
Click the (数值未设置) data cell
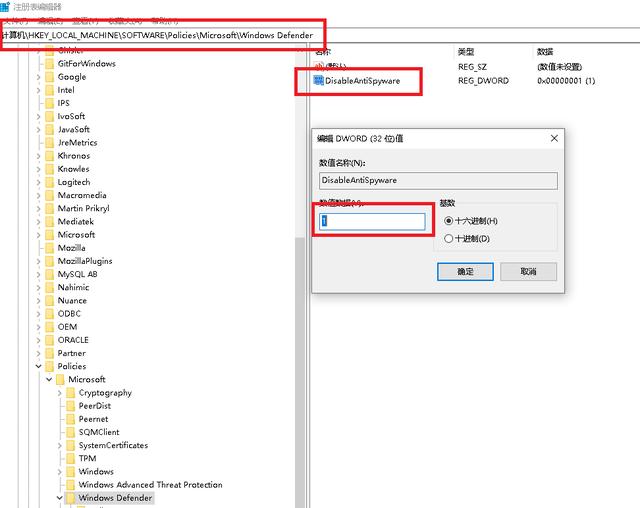tap(559, 67)
